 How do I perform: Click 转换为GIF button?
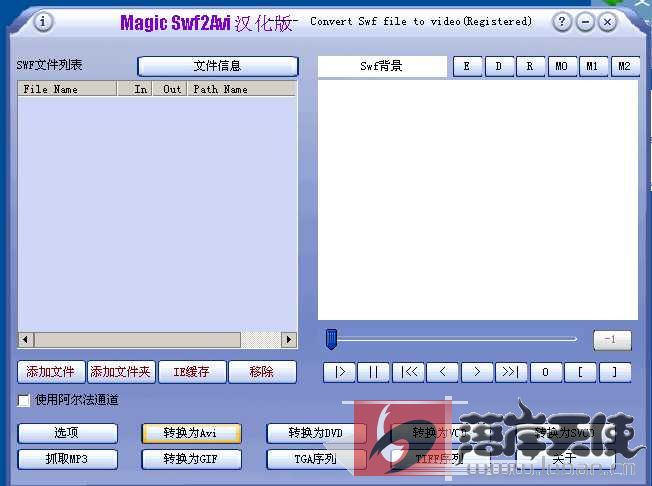191,459
